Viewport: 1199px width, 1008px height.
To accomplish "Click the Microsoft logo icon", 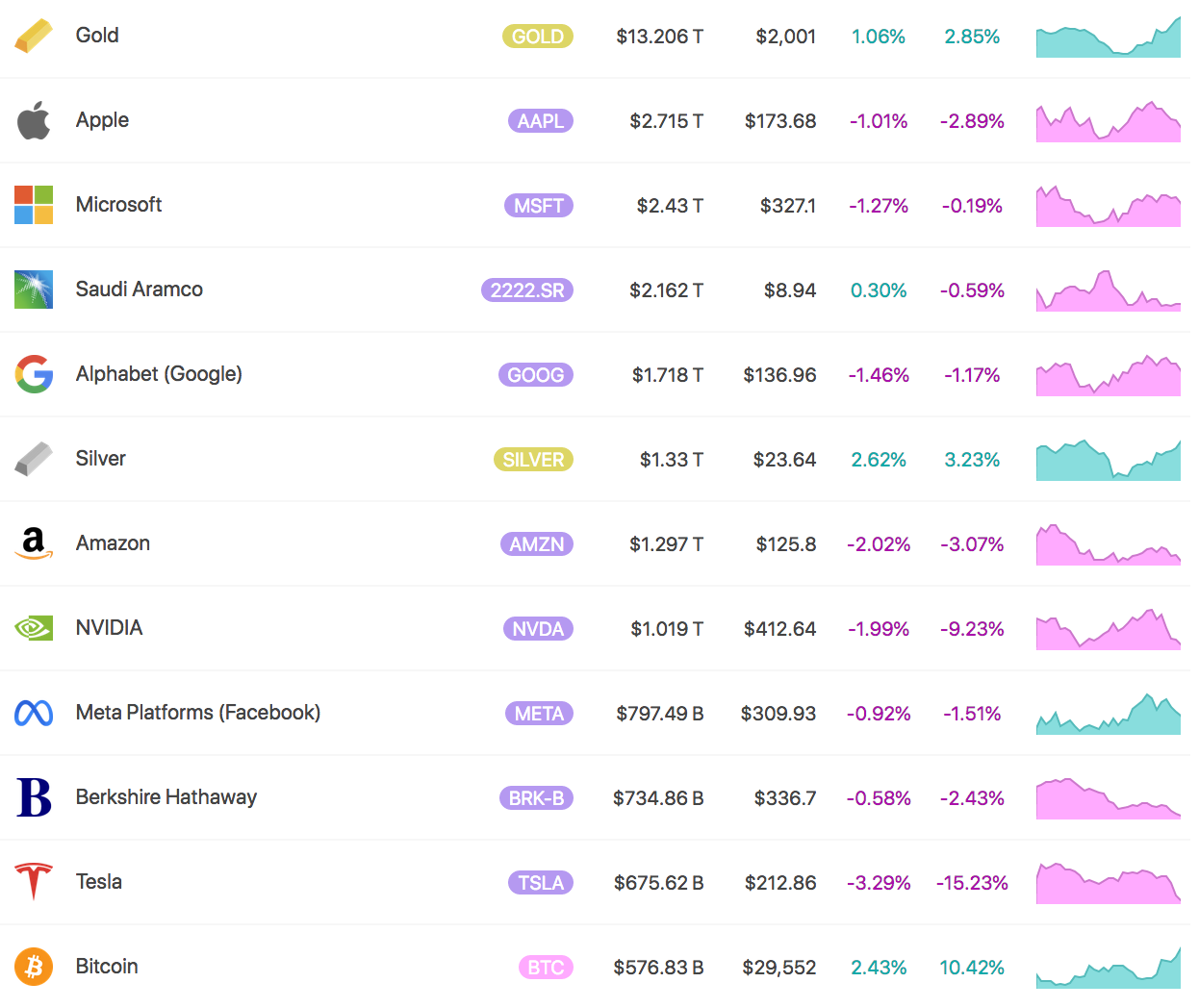I will [x=34, y=205].
